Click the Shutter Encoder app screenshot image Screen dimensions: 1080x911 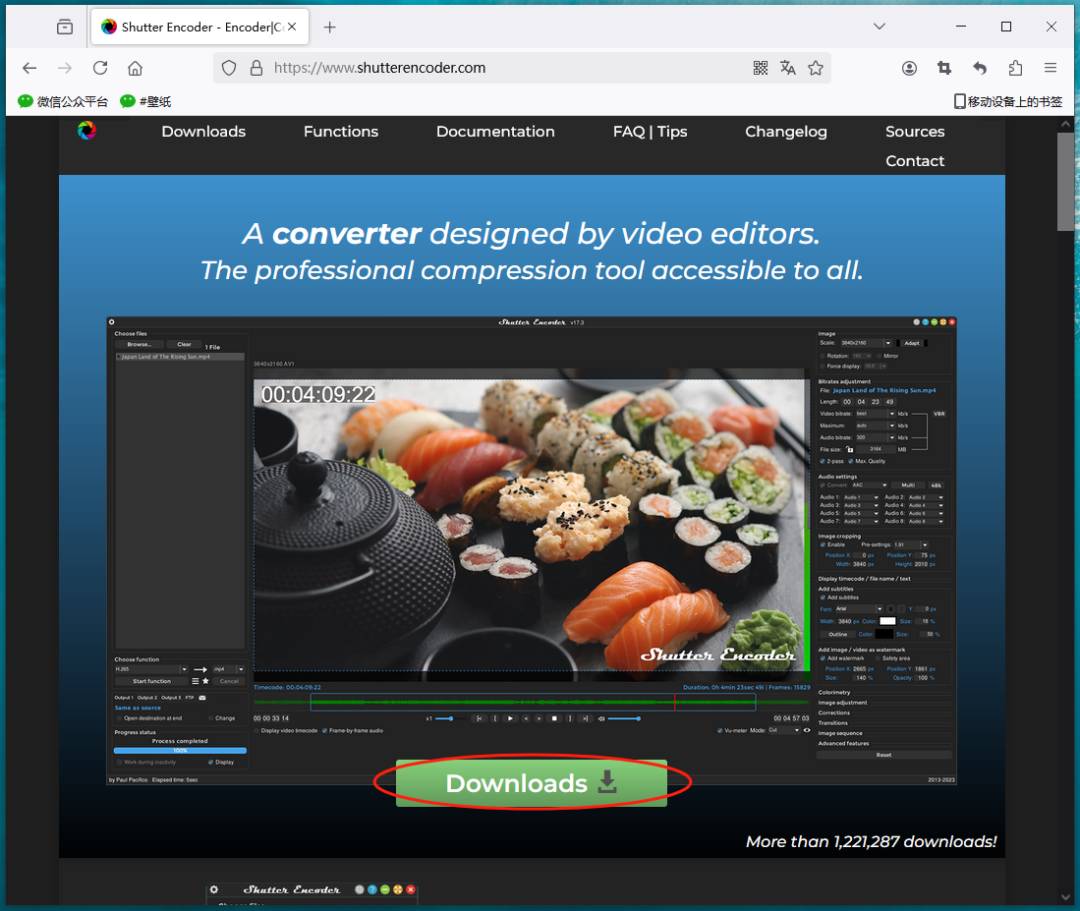531,550
